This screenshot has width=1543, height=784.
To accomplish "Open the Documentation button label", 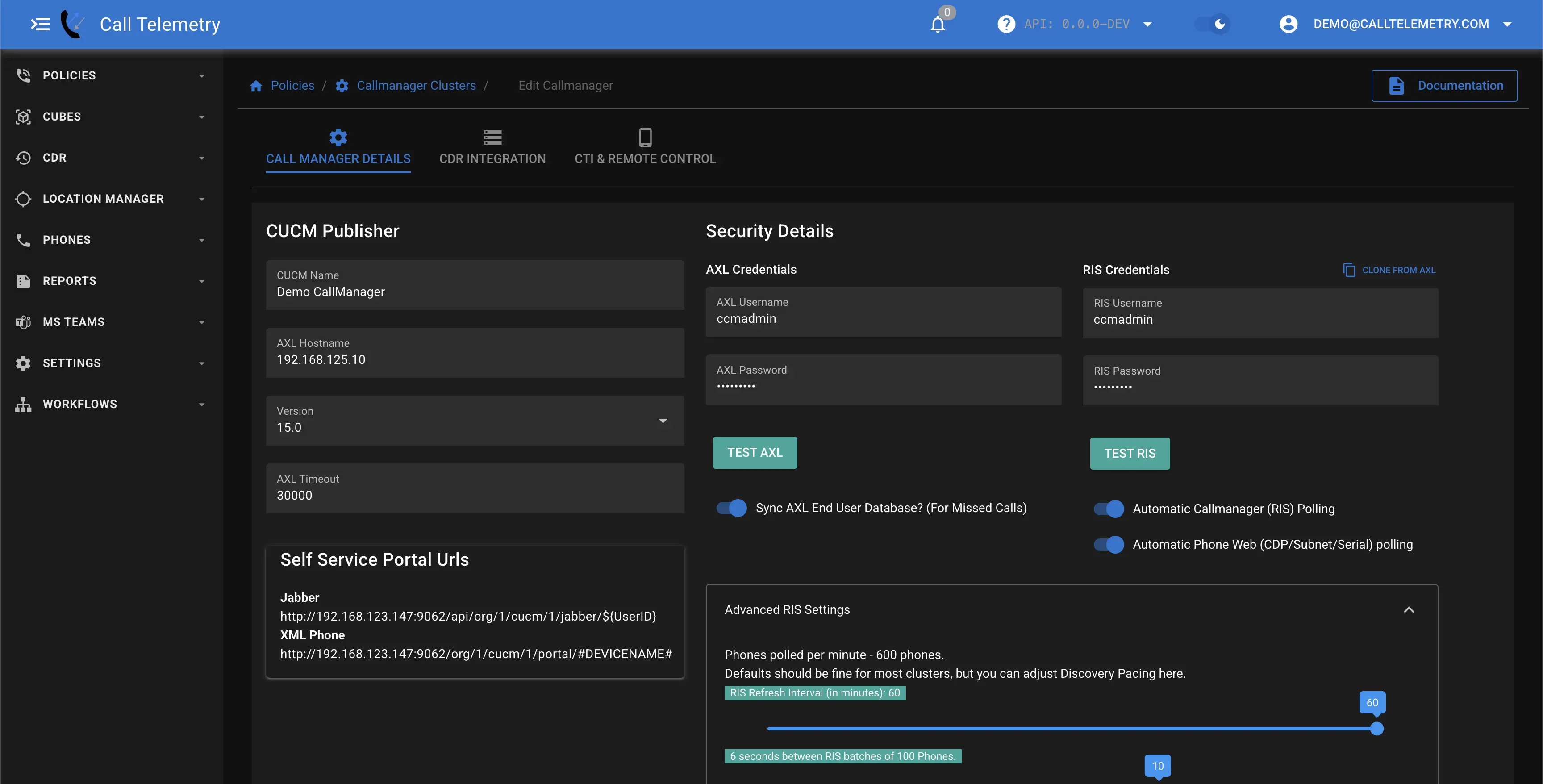I will pos(1460,86).
